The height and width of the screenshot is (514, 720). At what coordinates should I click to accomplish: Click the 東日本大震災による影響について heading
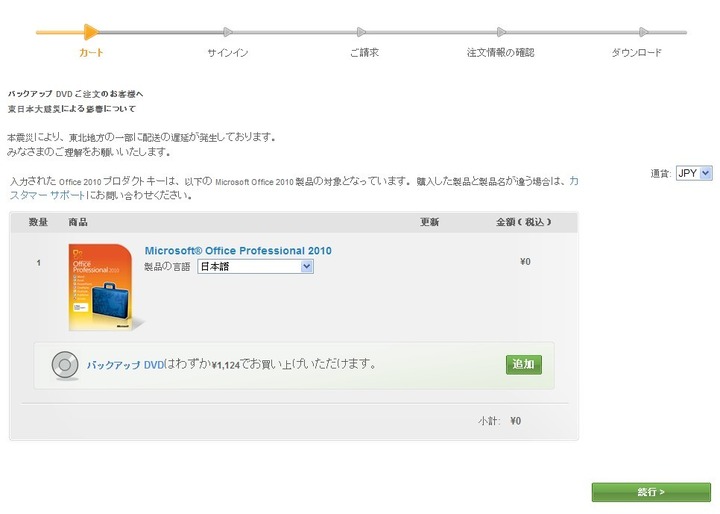click(x=72, y=109)
